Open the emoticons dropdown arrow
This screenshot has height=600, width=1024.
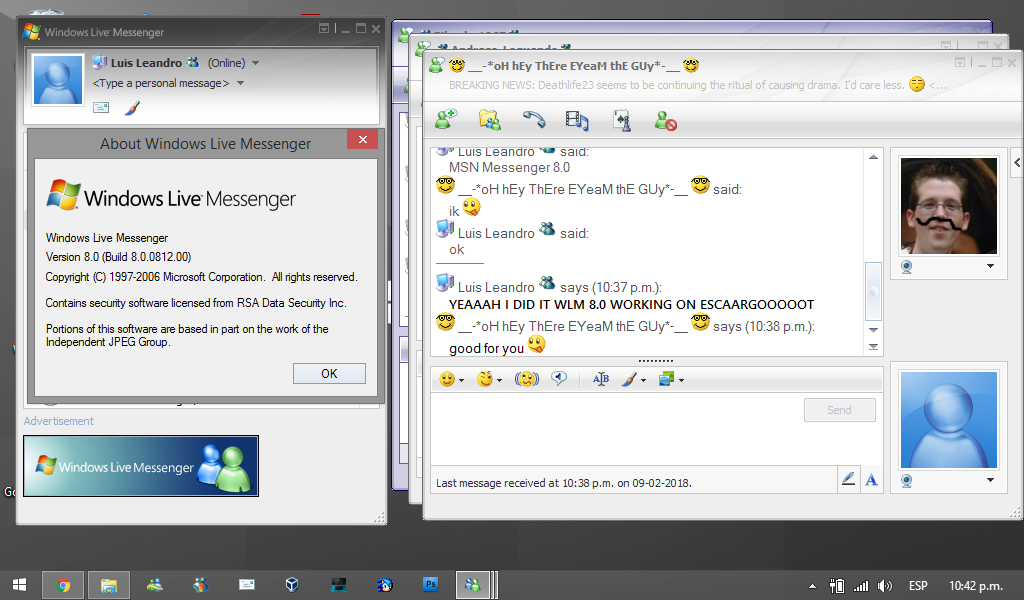coord(461,381)
